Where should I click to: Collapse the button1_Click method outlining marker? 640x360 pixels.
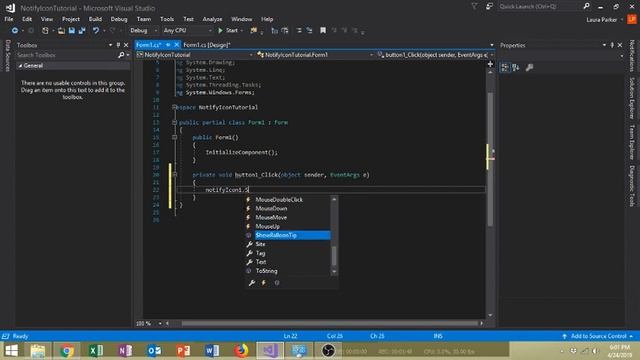[x=174, y=175]
